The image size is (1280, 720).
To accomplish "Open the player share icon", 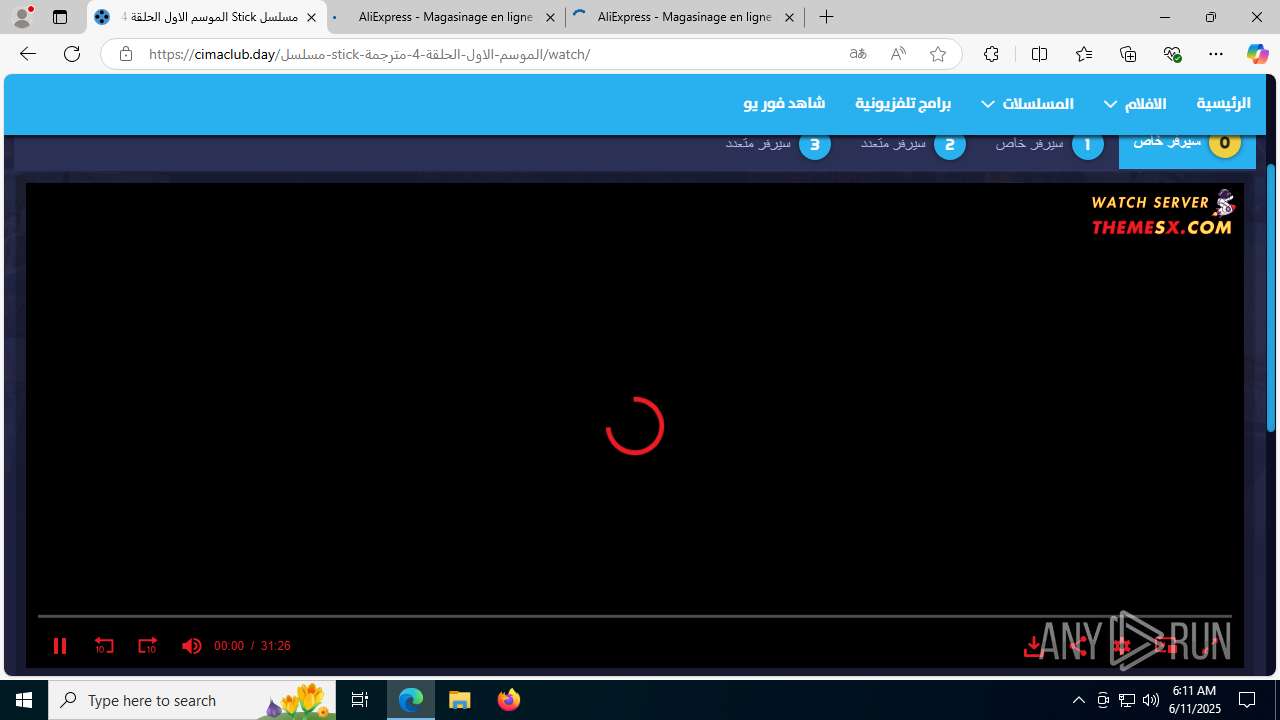I will 1078,647.
